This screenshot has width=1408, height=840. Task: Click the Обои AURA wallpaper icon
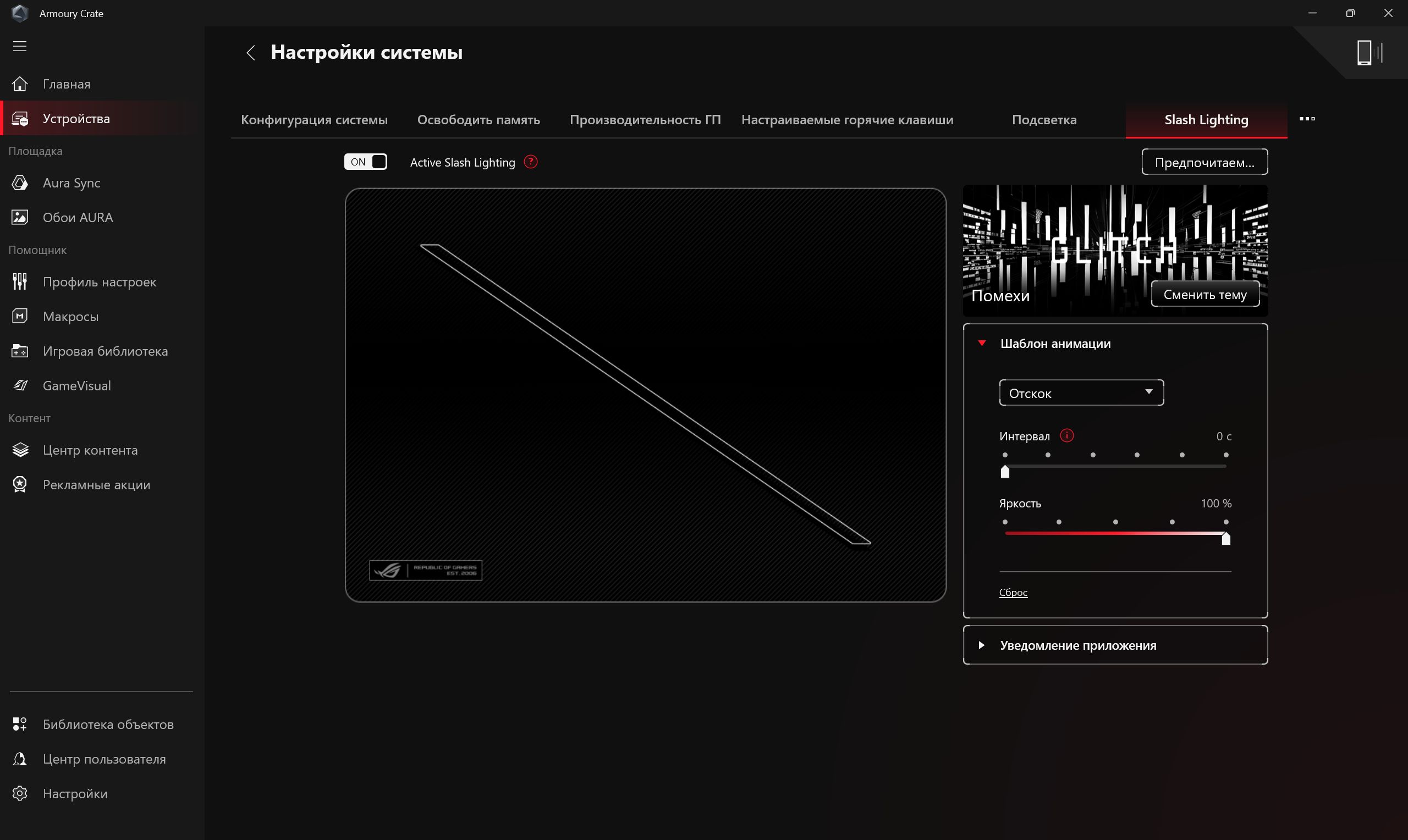click(20, 217)
